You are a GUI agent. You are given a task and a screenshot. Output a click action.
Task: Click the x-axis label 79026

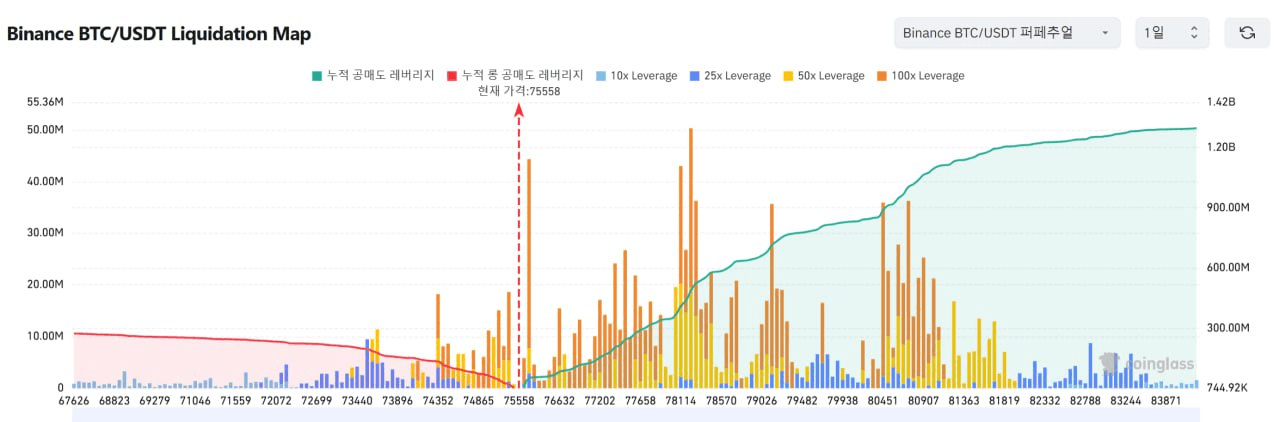point(762,400)
